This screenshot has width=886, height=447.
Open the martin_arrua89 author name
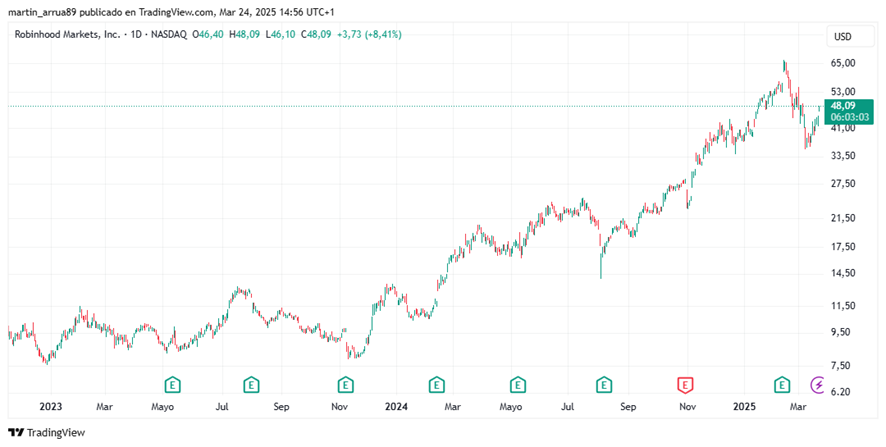coord(41,12)
